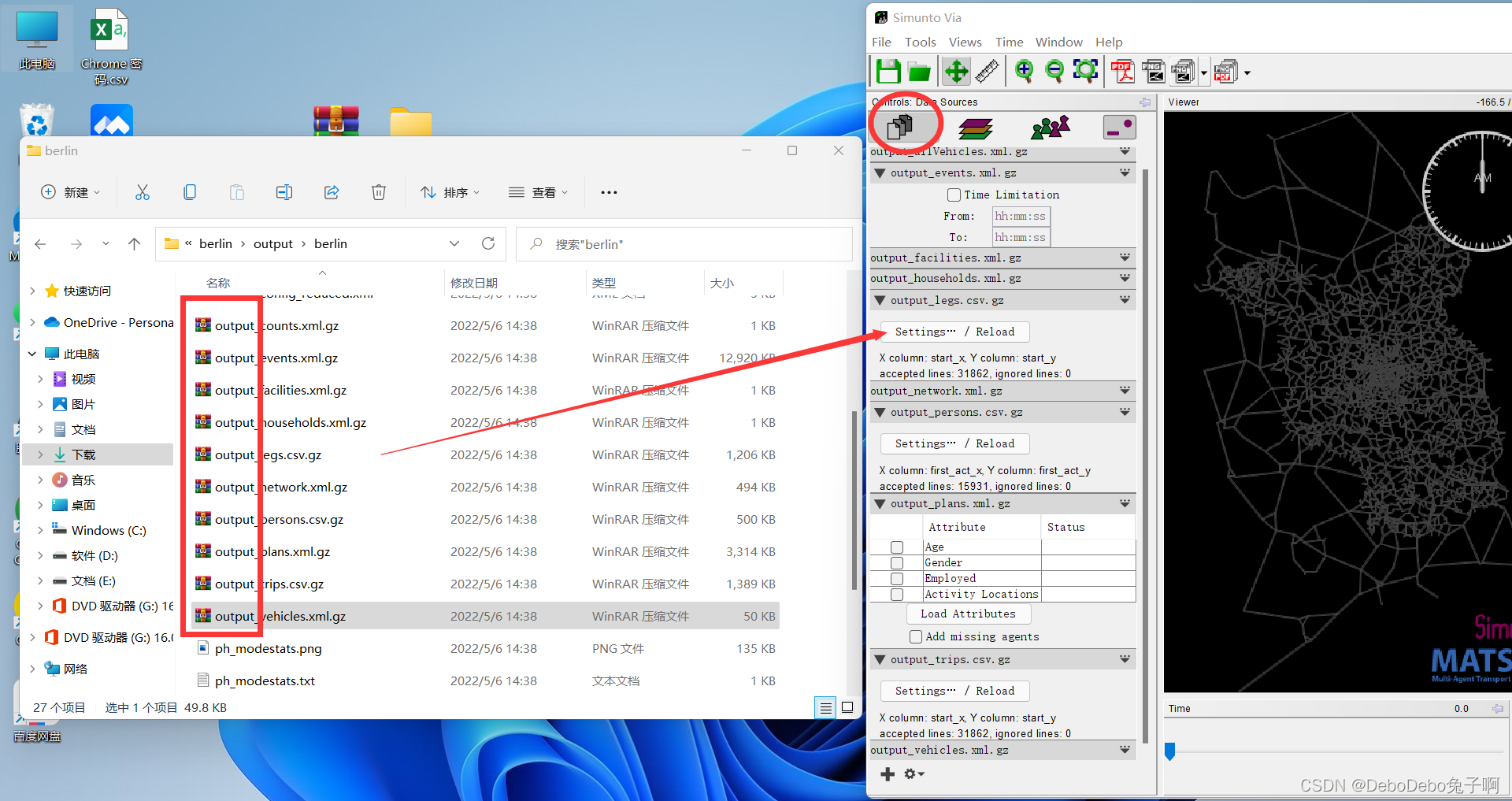Click the Zoom In magnifier in Via

pyautogui.click(x=1024, y=71)
